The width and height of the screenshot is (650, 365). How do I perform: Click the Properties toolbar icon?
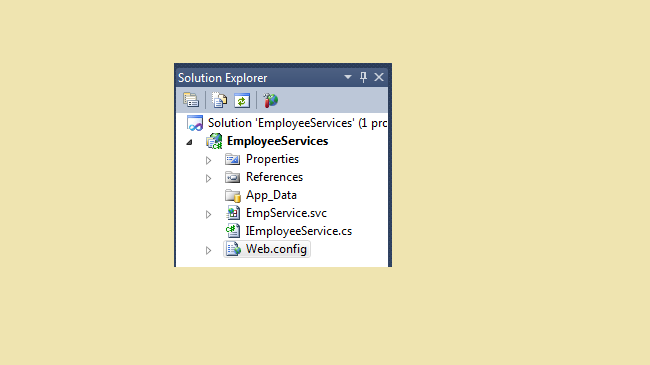point(191,100)
